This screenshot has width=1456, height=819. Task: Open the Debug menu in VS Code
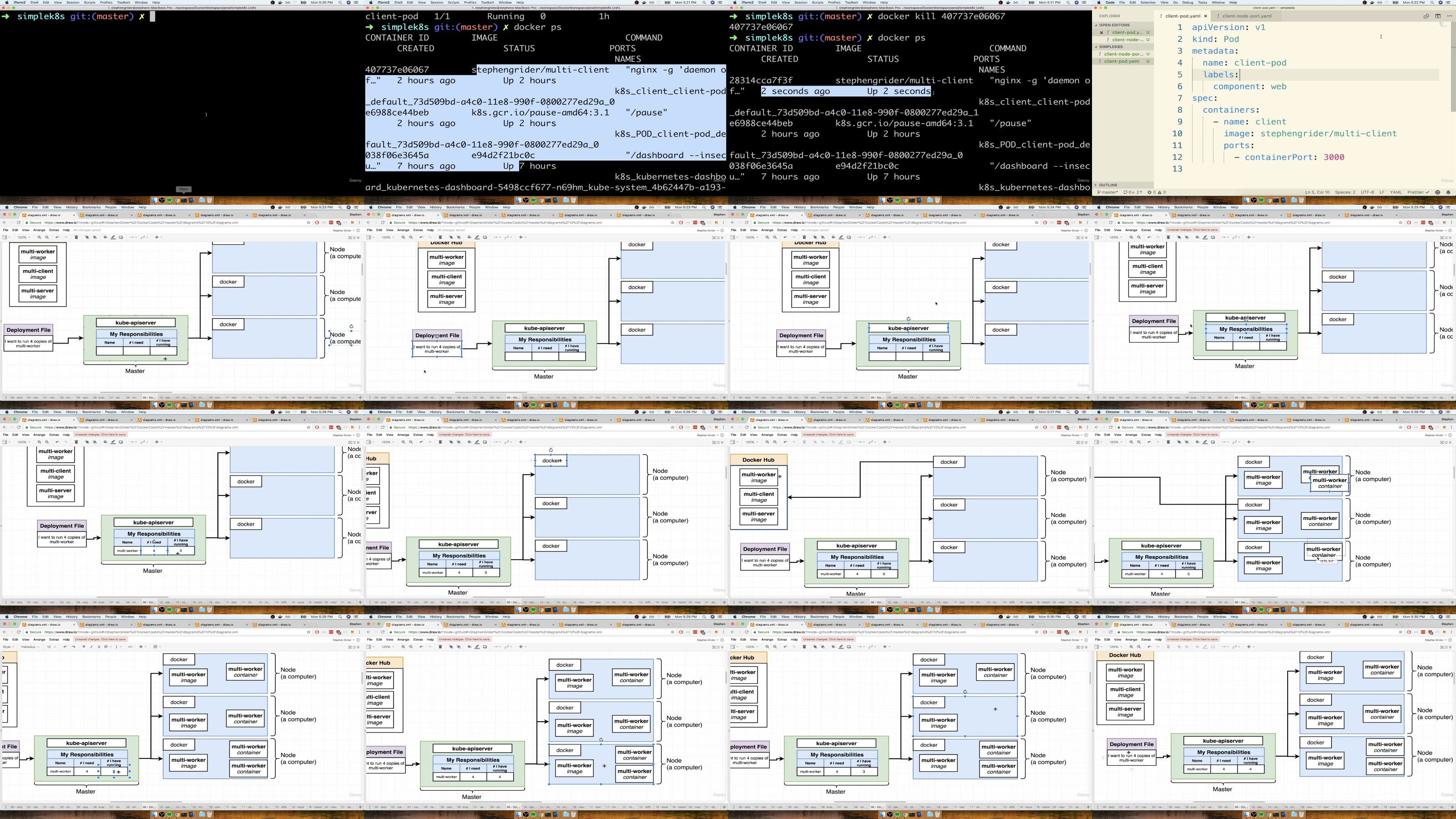pos(1188,2)
